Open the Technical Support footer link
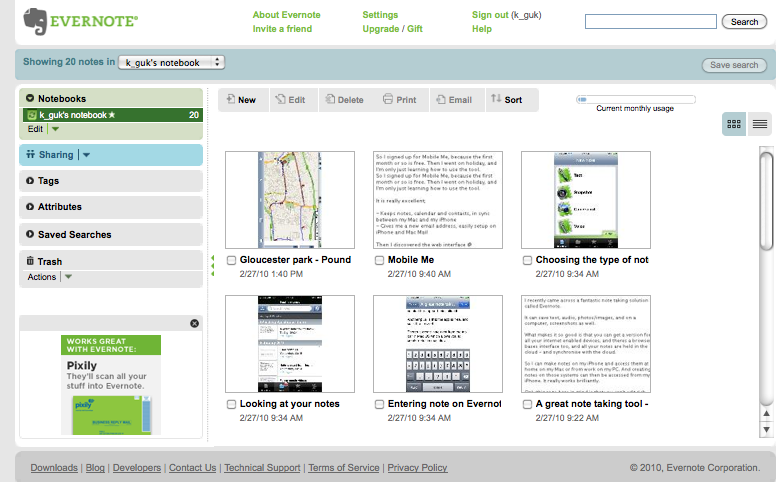 tap(262, 468)
